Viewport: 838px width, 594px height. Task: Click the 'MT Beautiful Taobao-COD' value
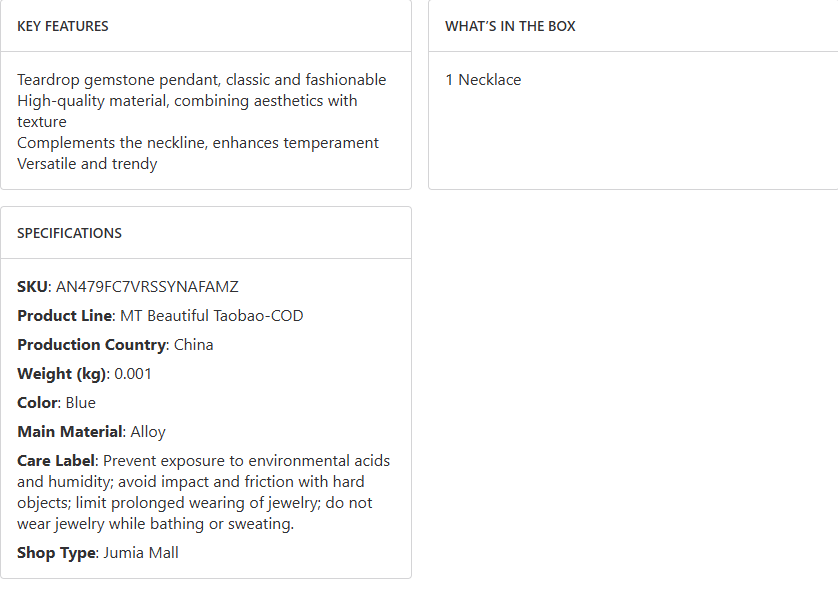(212, 316)
